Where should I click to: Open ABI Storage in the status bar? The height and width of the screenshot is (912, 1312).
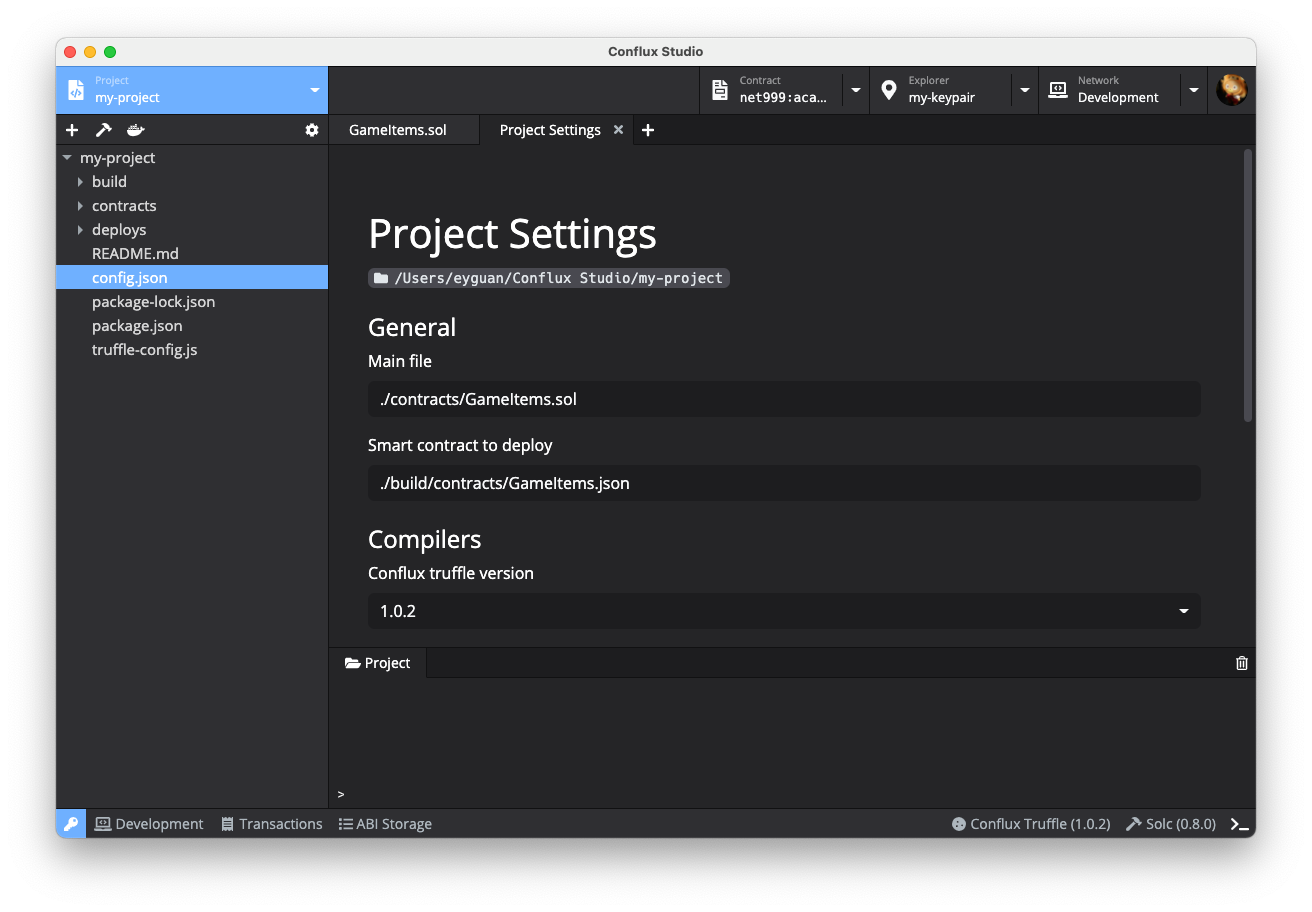click(385, 824)
